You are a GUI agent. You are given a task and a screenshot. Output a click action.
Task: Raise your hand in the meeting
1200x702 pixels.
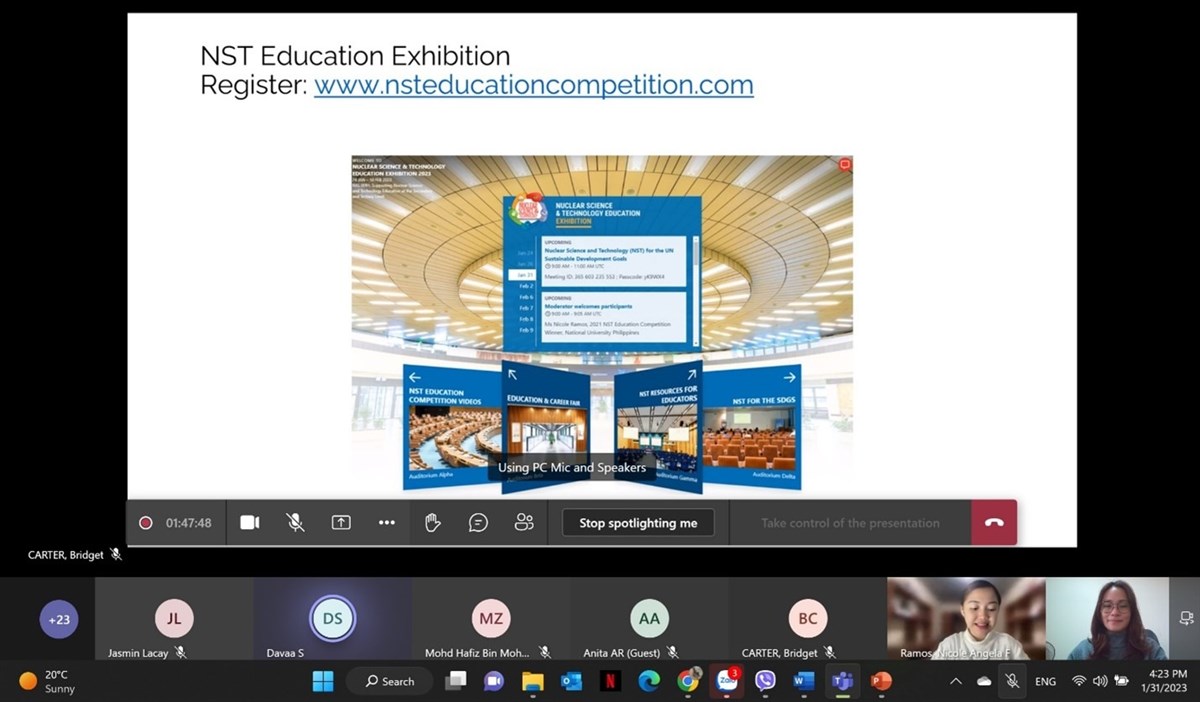(x=432, y=523)
